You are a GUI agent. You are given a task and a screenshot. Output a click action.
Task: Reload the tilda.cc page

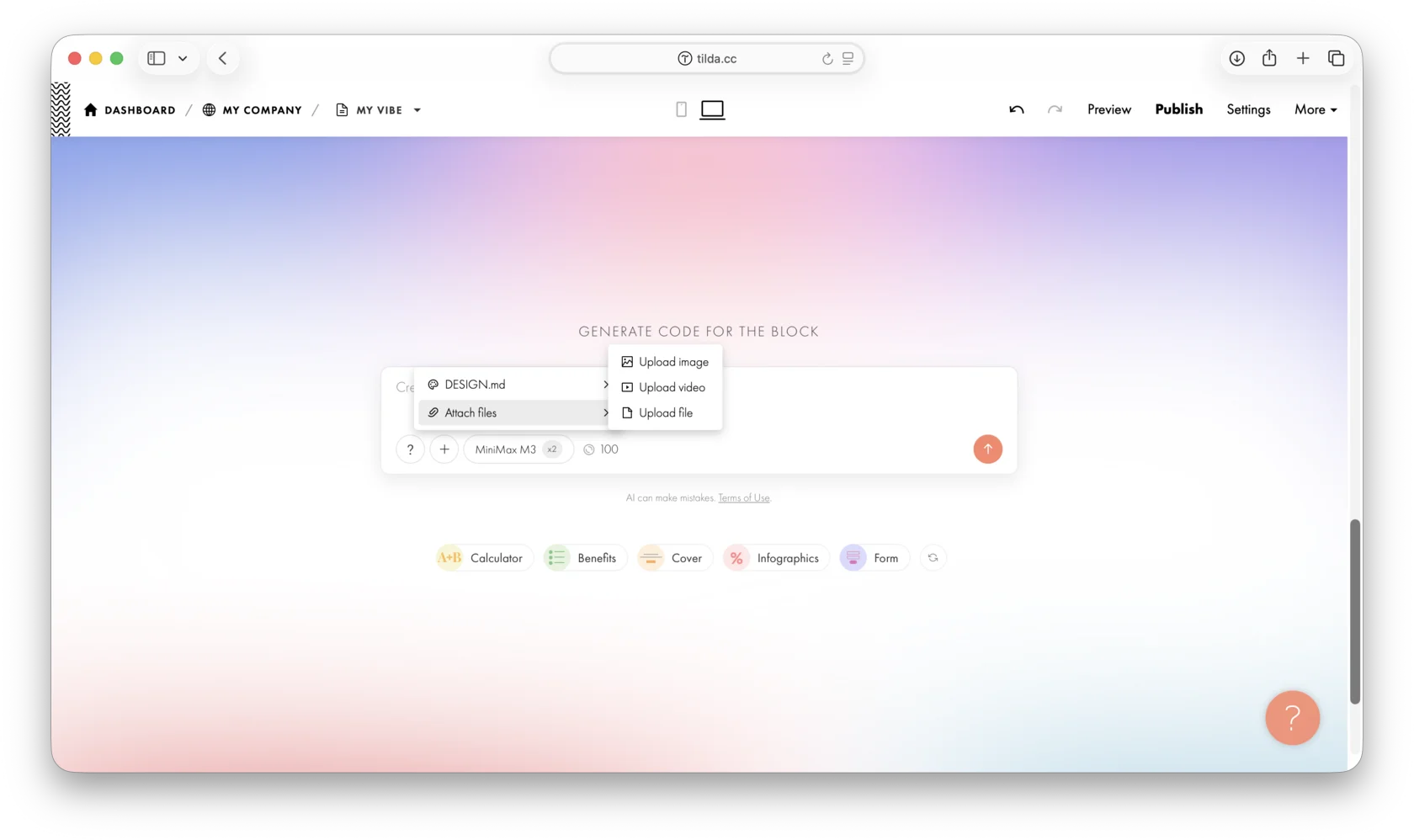(x=827, y=59)
